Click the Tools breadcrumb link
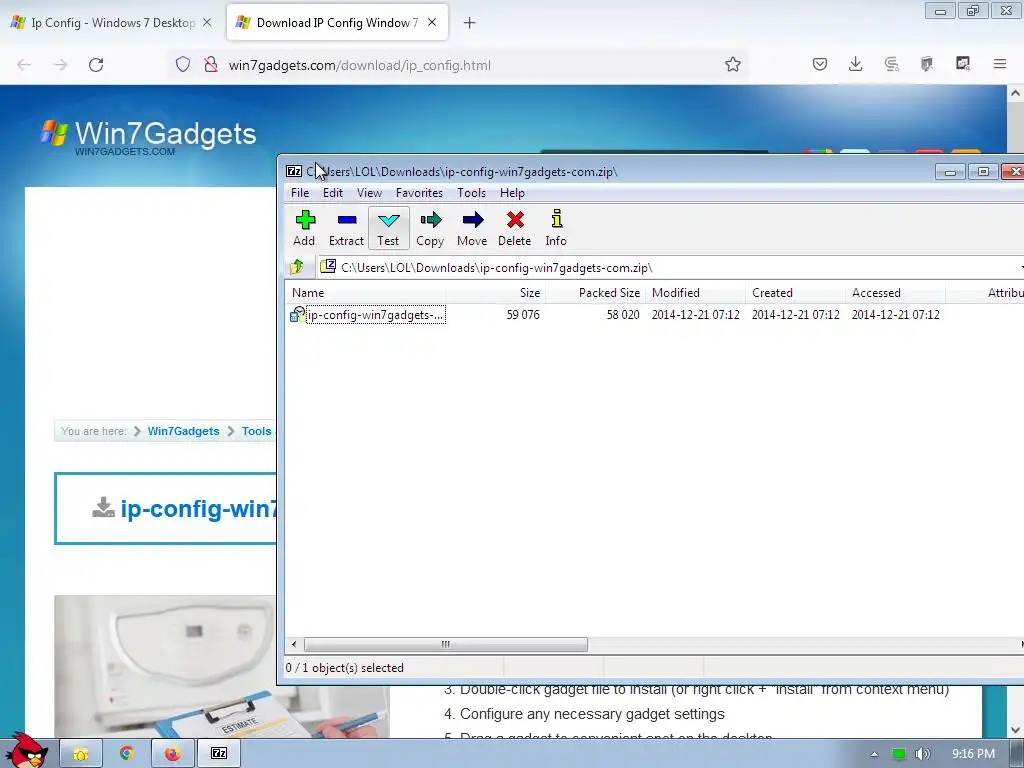This screenshot has height=768, width=1024. click(x=257, y=431)
